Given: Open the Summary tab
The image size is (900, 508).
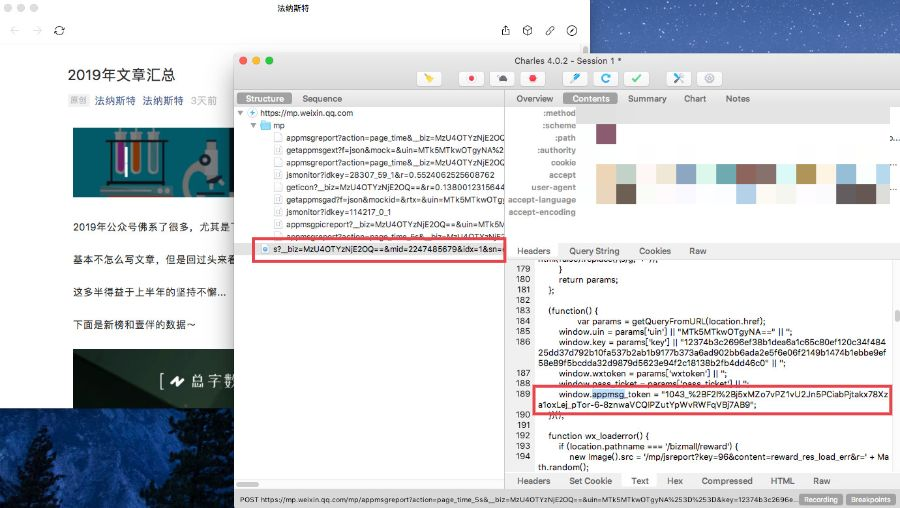Looking at the screenshot, I should pos(647,99).
